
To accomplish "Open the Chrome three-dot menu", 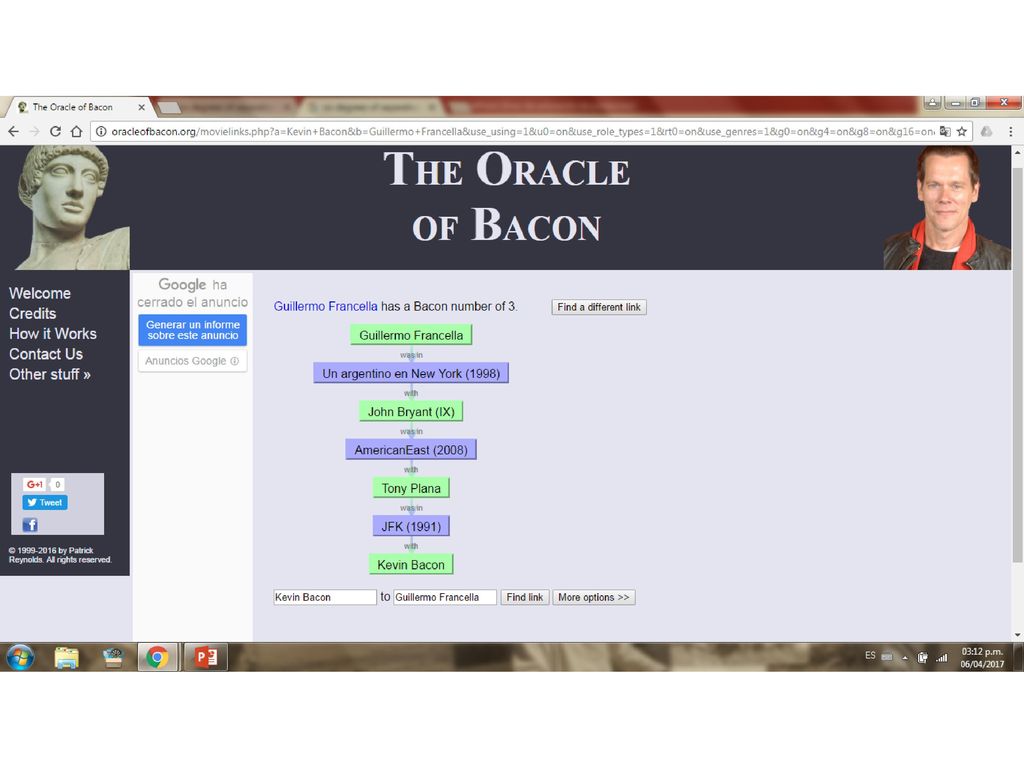I will coord(1010,131).
